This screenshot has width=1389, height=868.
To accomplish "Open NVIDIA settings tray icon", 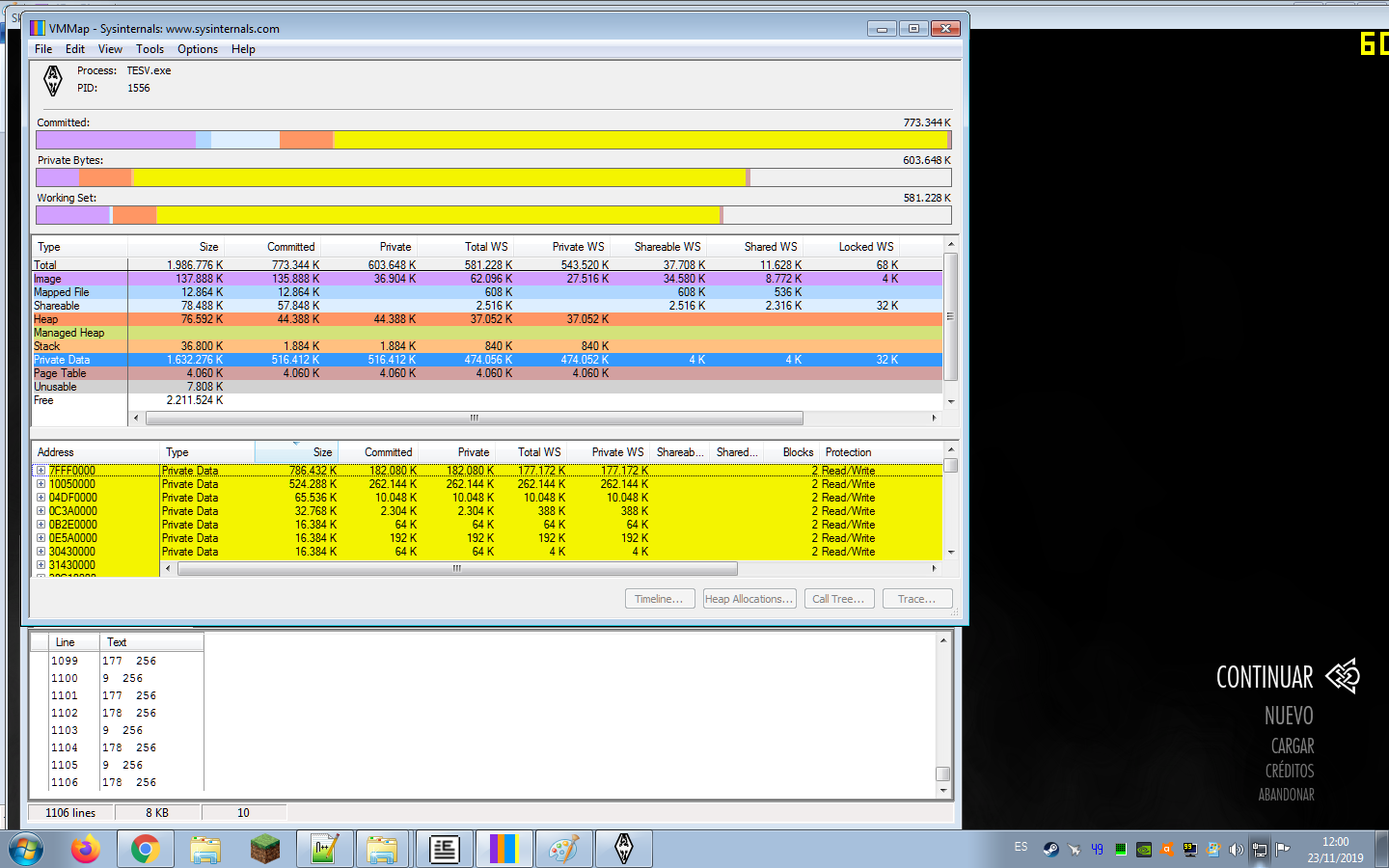I will click(1143, 849).
